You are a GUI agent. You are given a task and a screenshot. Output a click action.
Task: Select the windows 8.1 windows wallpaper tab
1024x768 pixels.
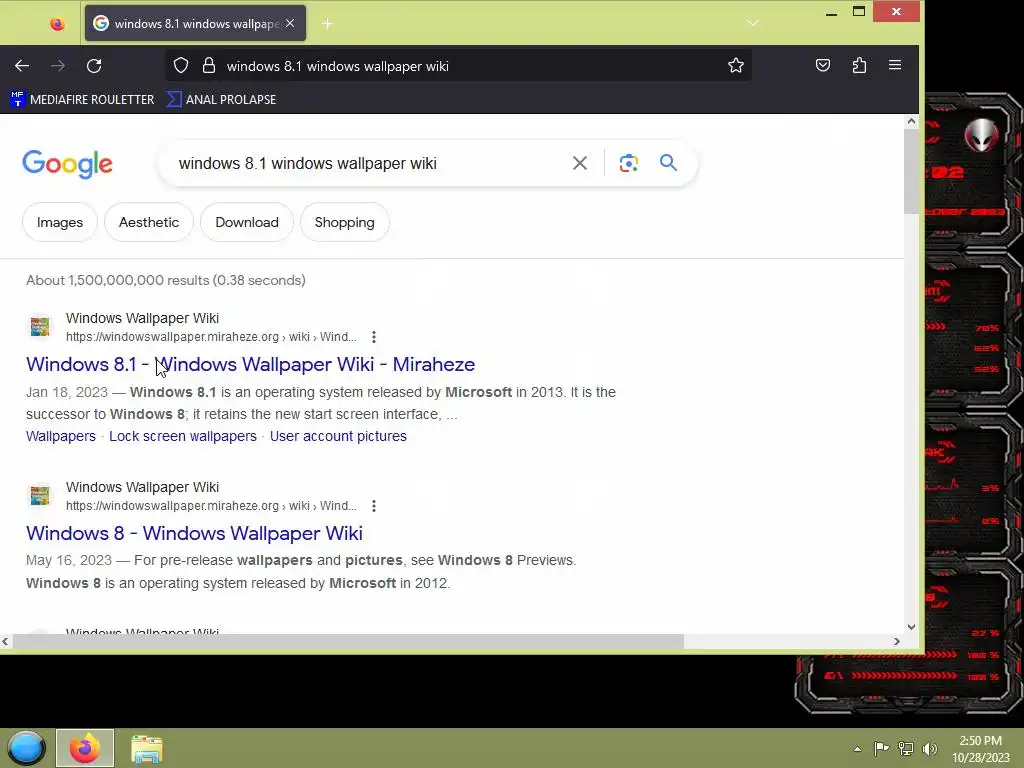click(x=195, y=24)
